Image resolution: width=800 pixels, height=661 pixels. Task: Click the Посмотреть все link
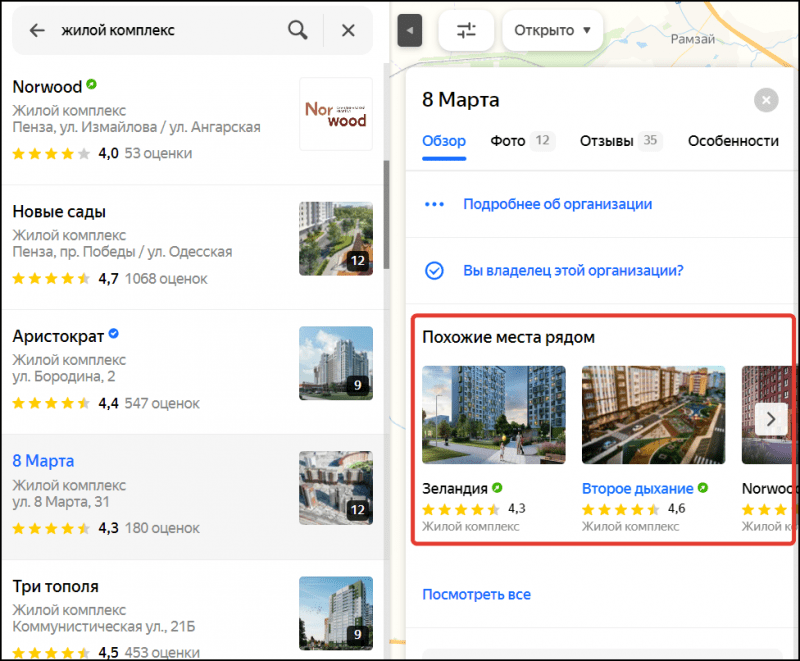[x=476, y=594]
